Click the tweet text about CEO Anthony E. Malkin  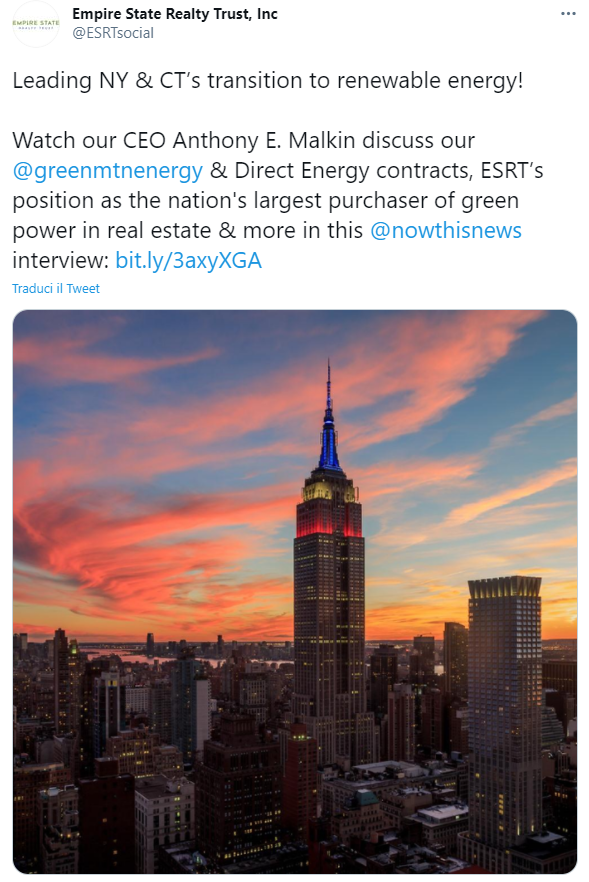pos(244,141)
